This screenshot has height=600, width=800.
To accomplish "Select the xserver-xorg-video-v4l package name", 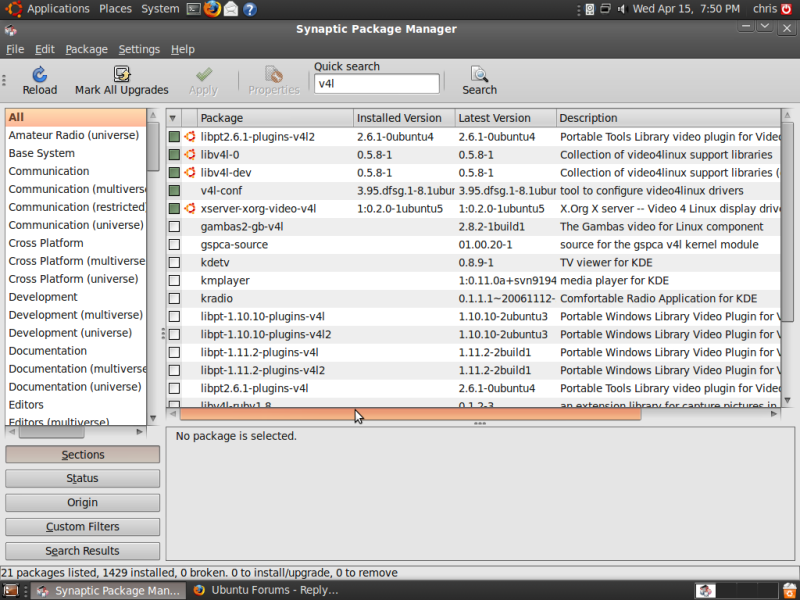I will coord(258,209).
